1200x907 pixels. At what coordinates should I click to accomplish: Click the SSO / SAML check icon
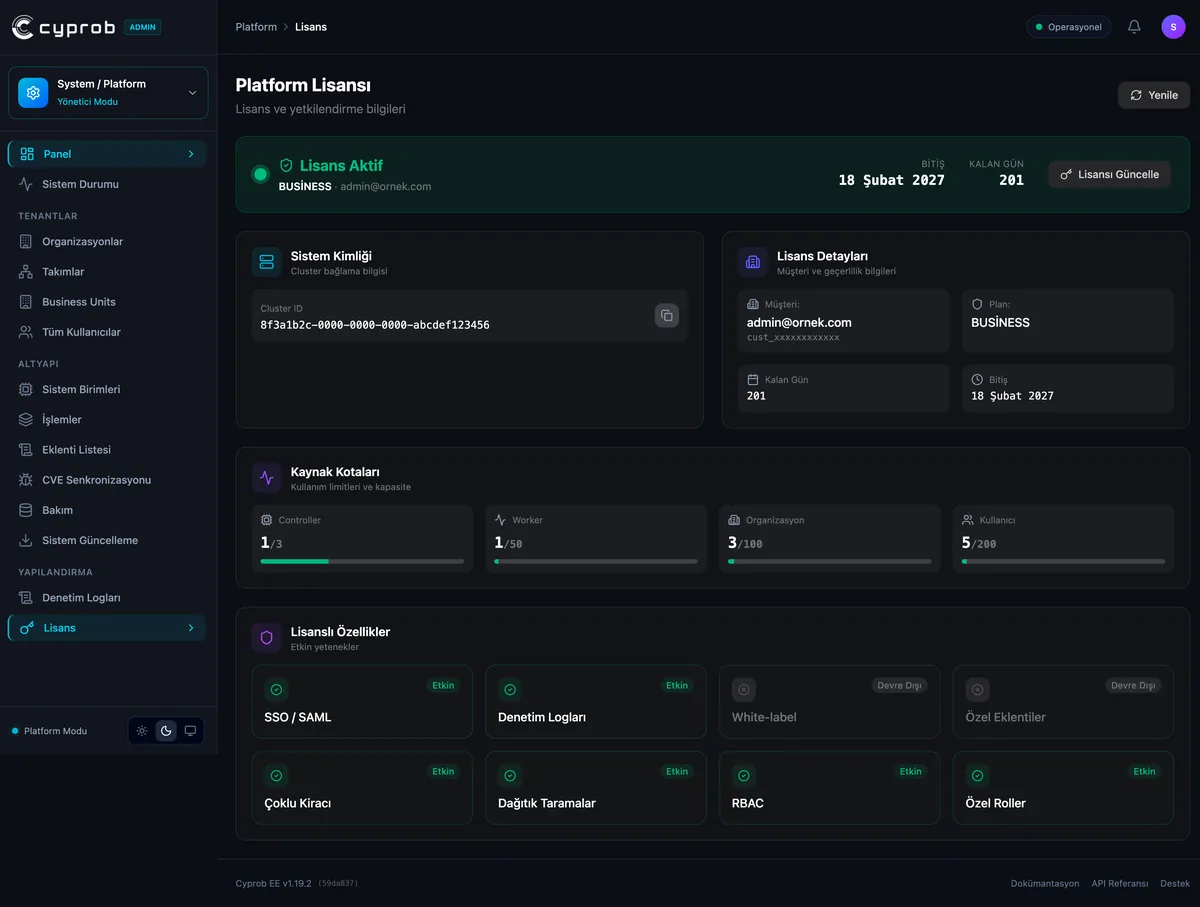tap(276, 690)
